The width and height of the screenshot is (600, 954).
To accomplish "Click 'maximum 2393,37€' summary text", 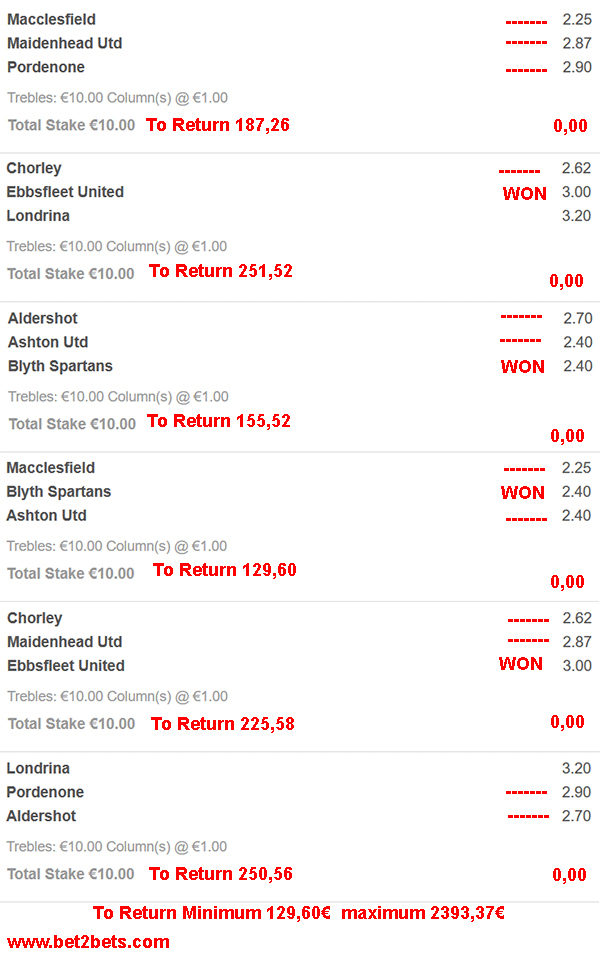I will pyautogui.click(x=423, y=913).
